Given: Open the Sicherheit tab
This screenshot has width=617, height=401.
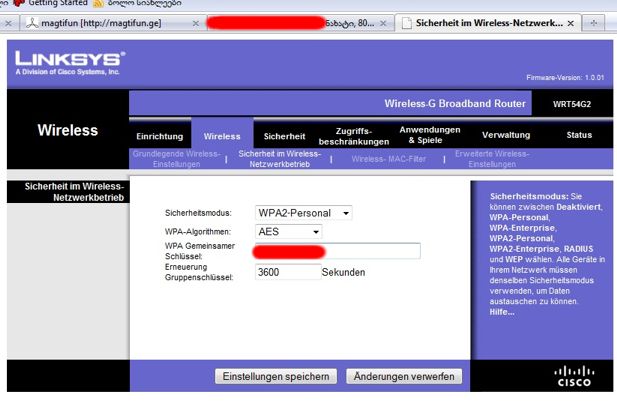Looking at the screenshot, I should [x=284, y=136].
